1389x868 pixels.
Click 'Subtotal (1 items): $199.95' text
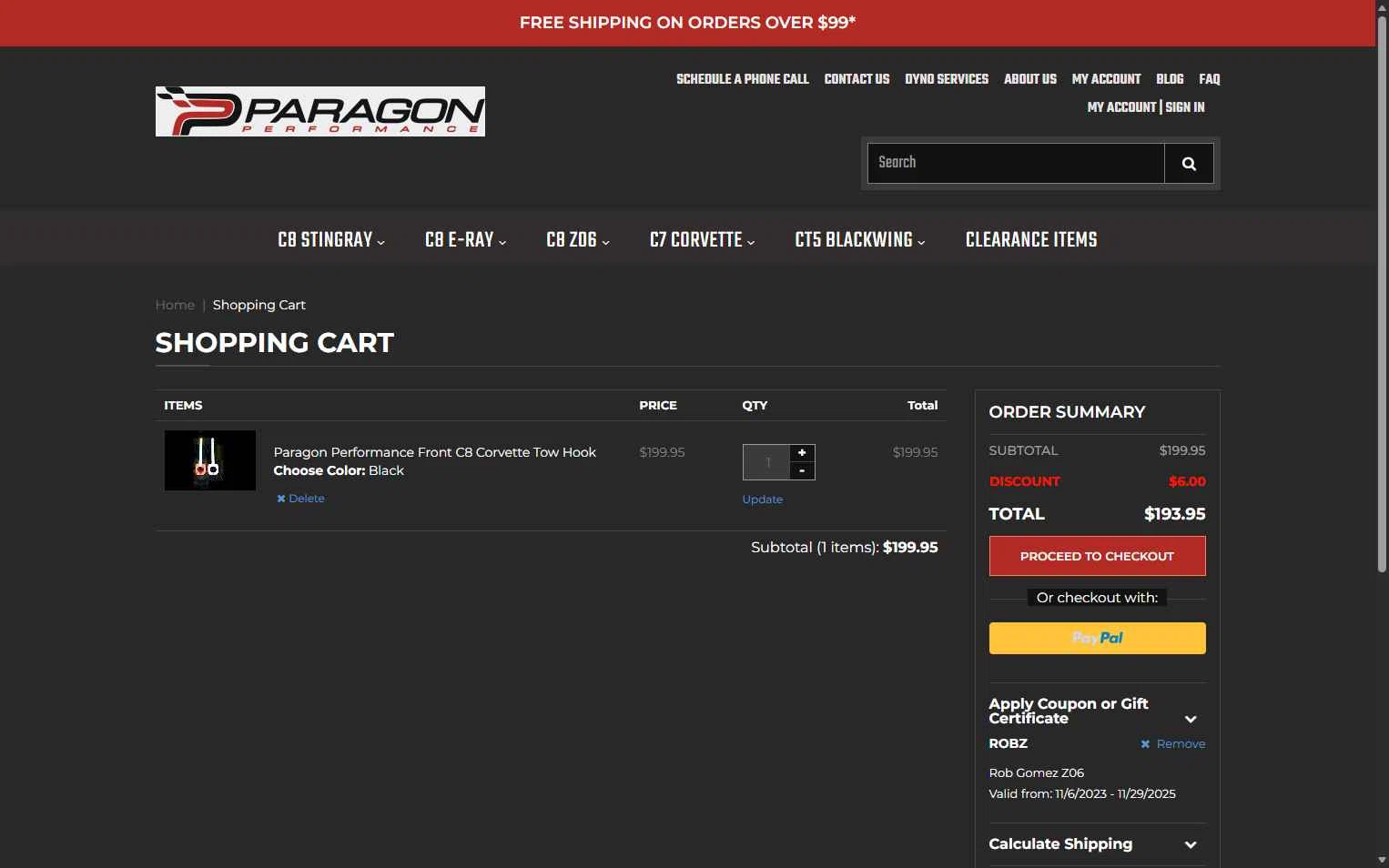point(845,548)
